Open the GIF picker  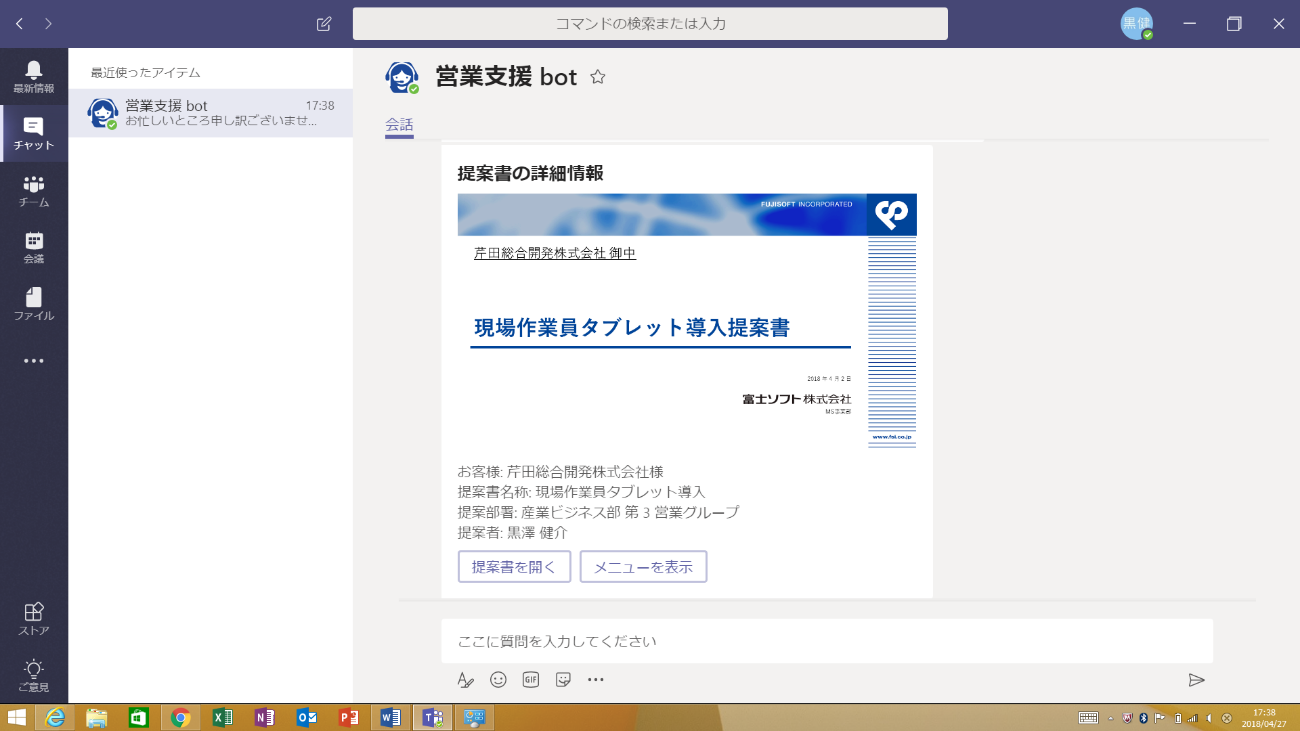531,680
